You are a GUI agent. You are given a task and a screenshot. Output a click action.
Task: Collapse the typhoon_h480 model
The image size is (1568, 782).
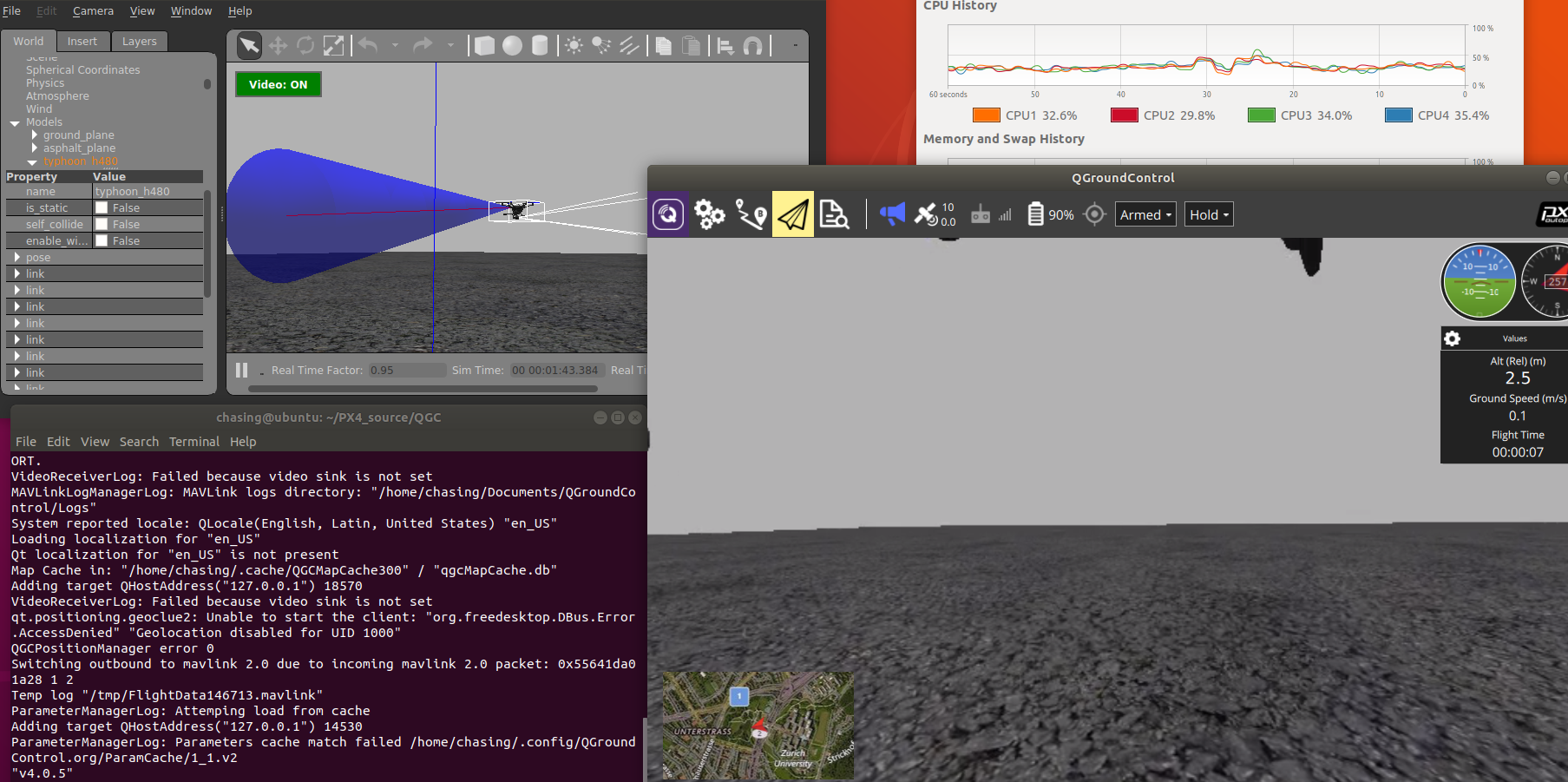[33, 162]
